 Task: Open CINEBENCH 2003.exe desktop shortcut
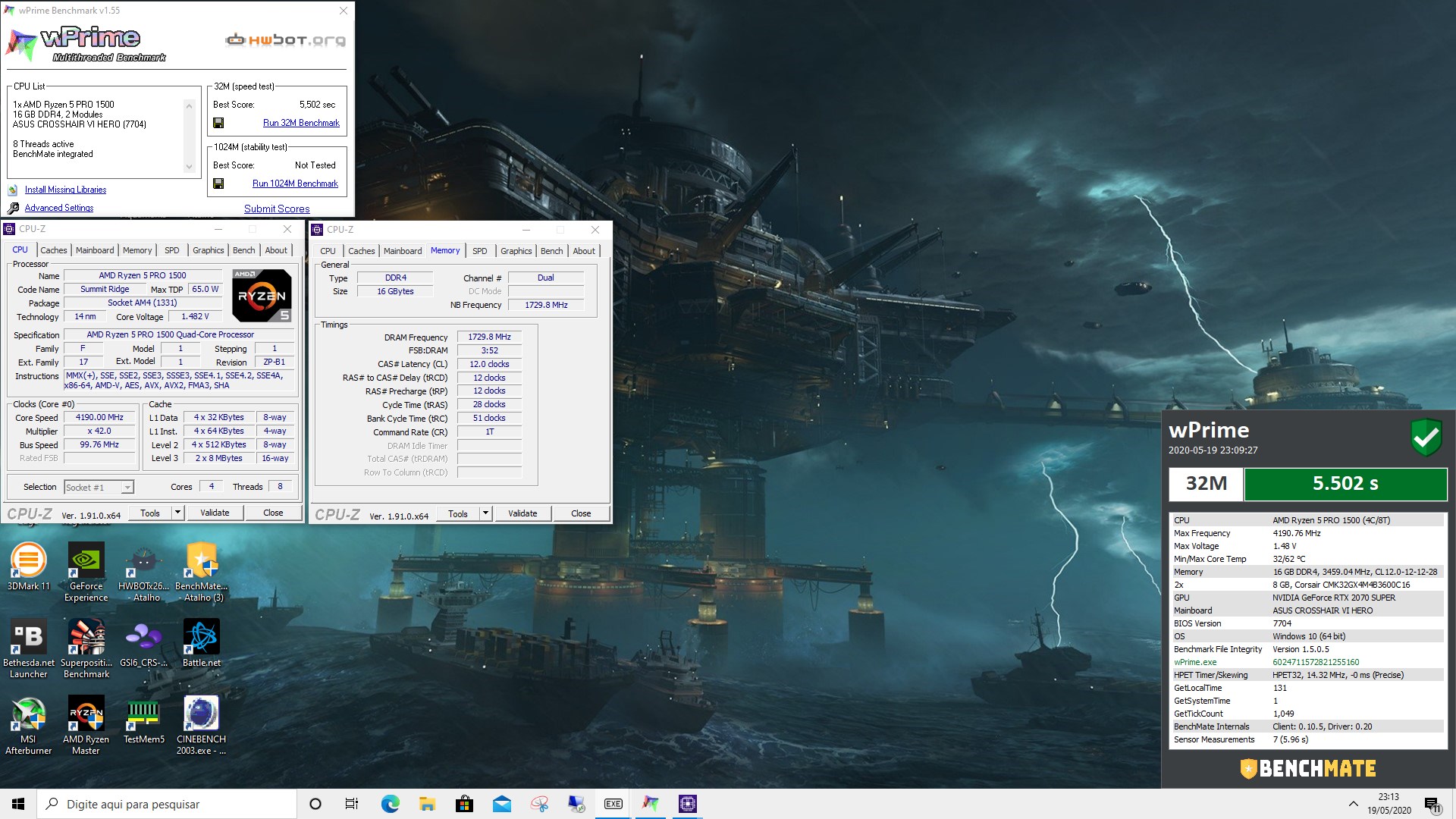201,726
